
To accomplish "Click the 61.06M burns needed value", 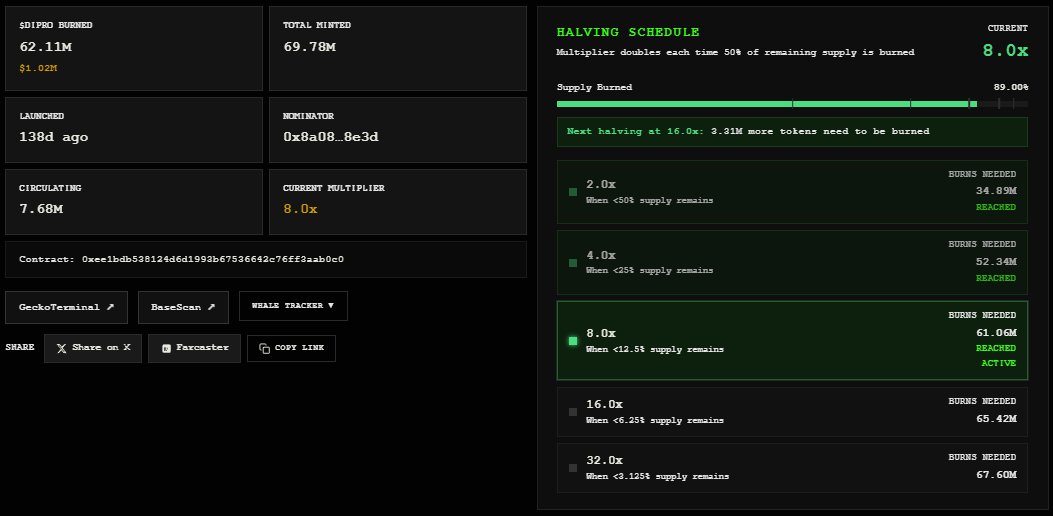I will [x=996, y=332].
